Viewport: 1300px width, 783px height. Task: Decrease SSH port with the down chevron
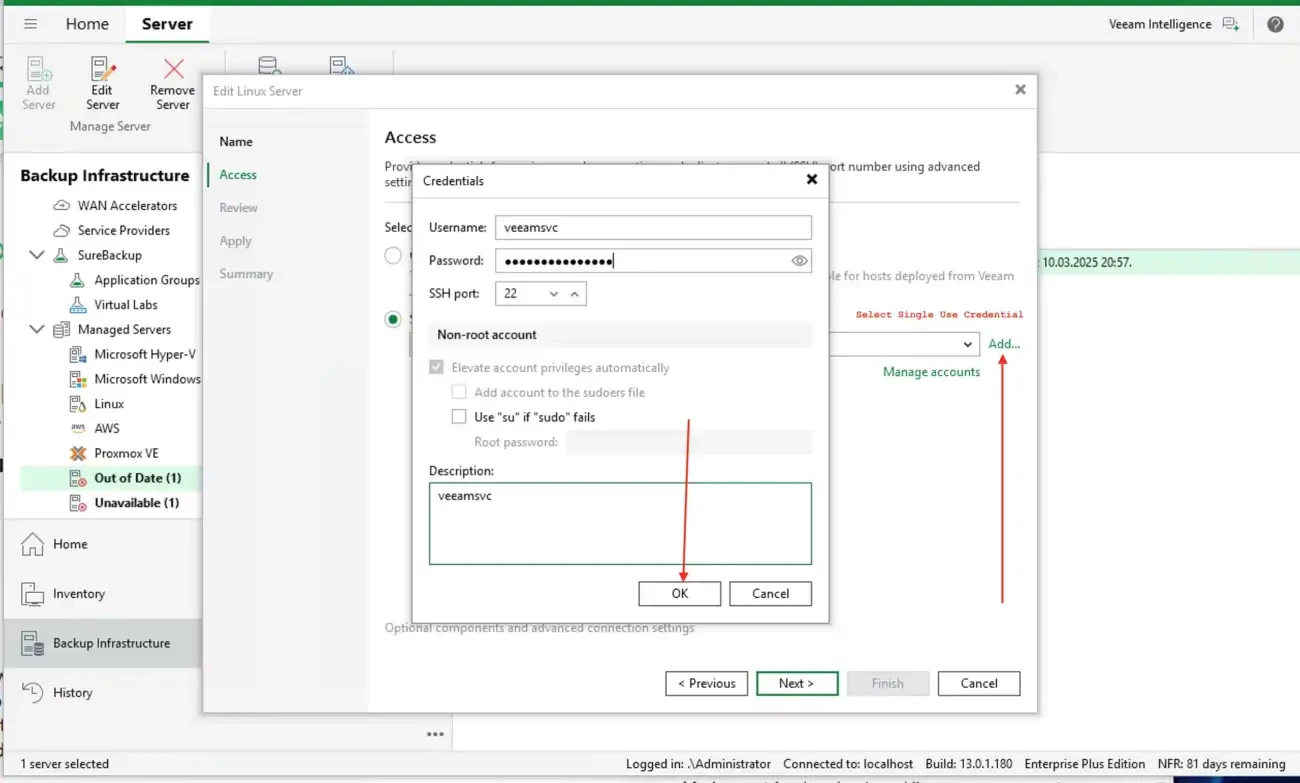554,294
